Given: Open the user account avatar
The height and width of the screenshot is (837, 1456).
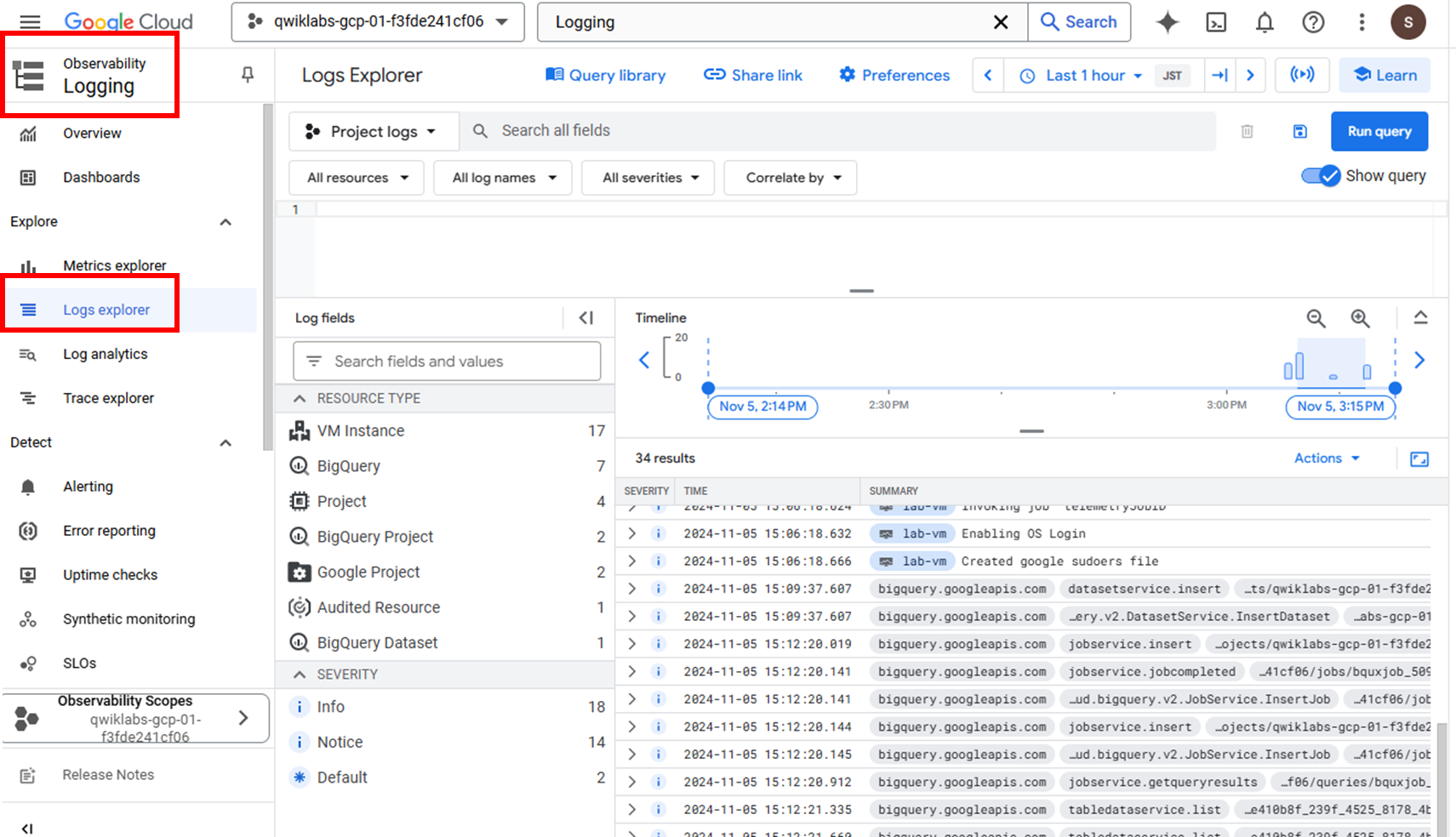Looking at the screenshot, I should [x=1407, y=22].
